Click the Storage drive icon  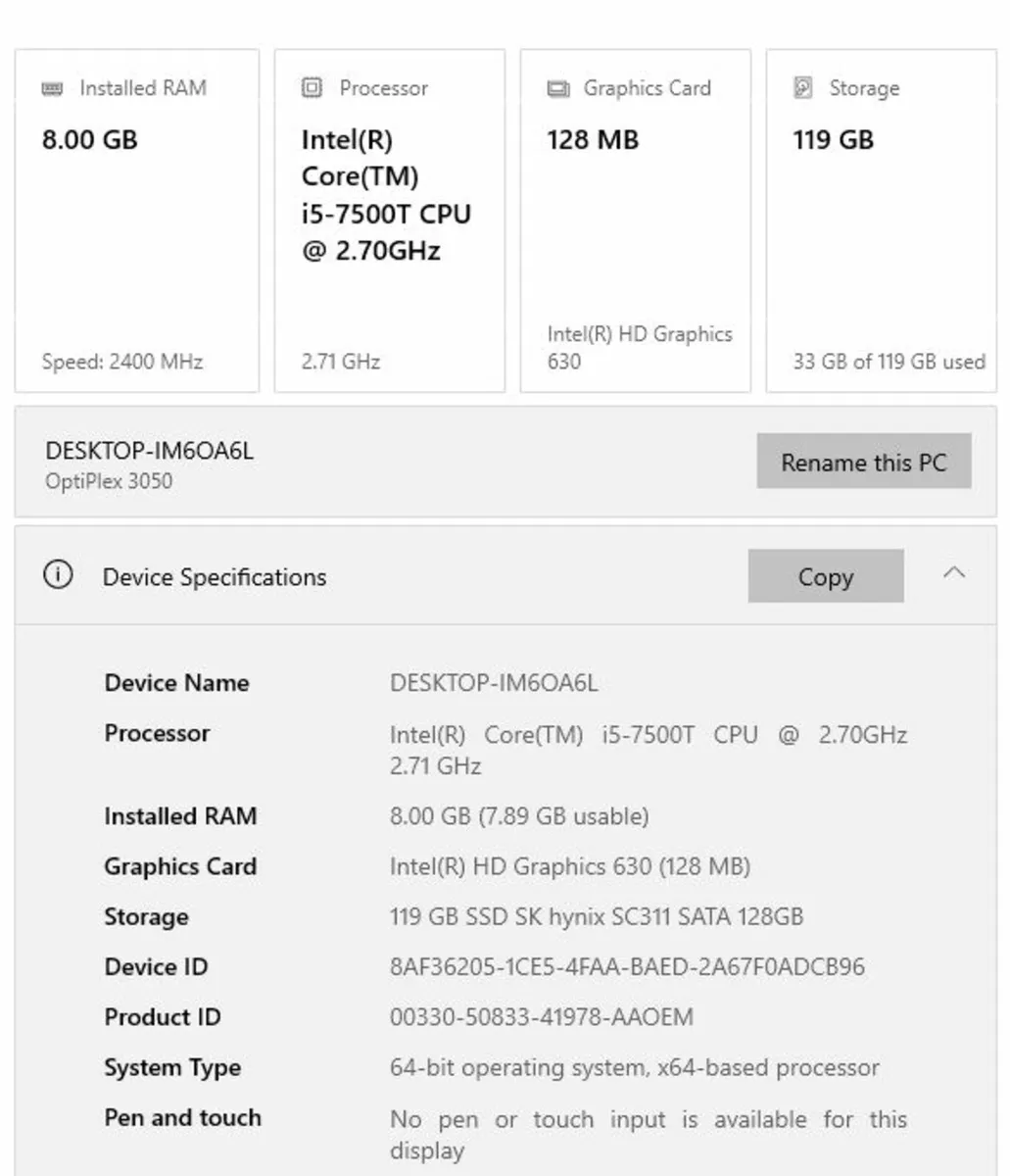(x=803, y=88)
